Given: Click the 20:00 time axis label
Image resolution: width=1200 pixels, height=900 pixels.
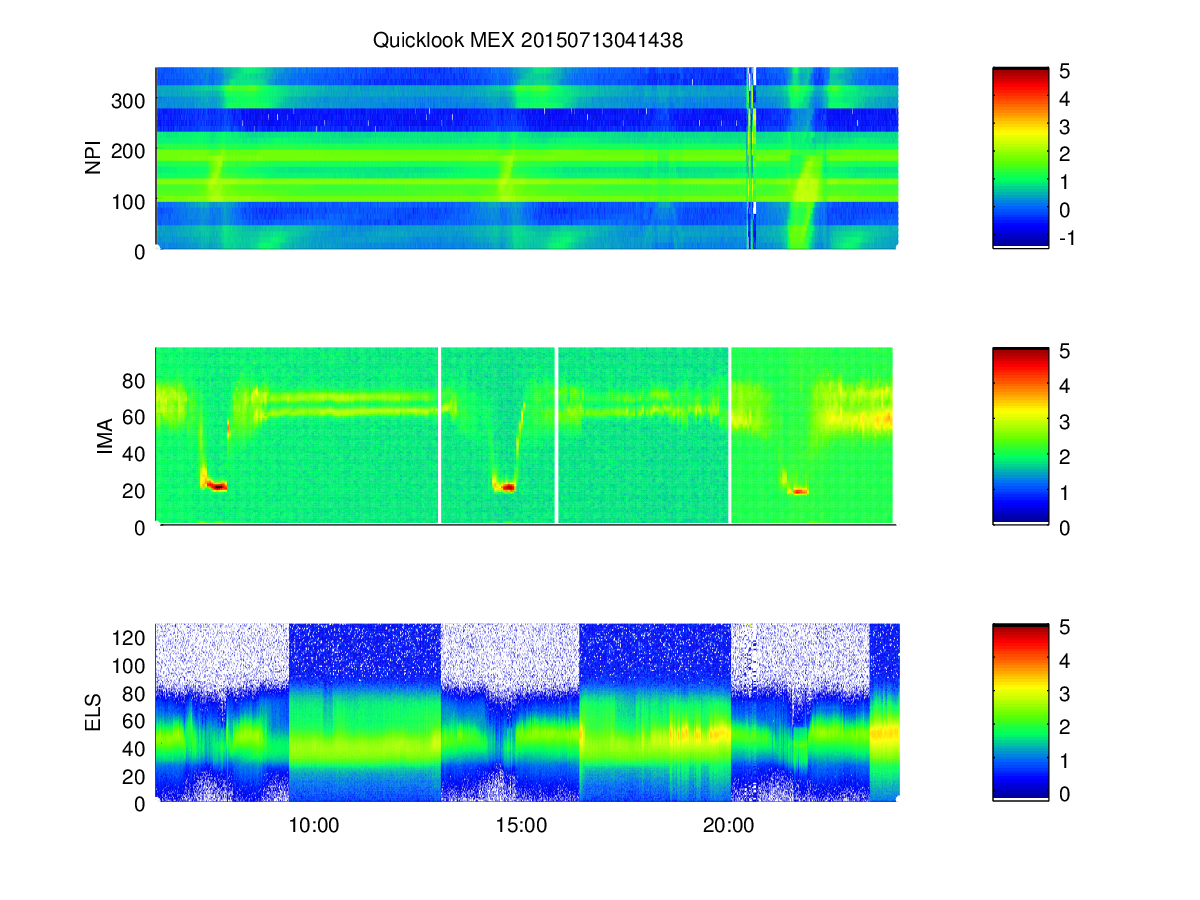Looking at the screenshot, I should click(x=728, y=826).
